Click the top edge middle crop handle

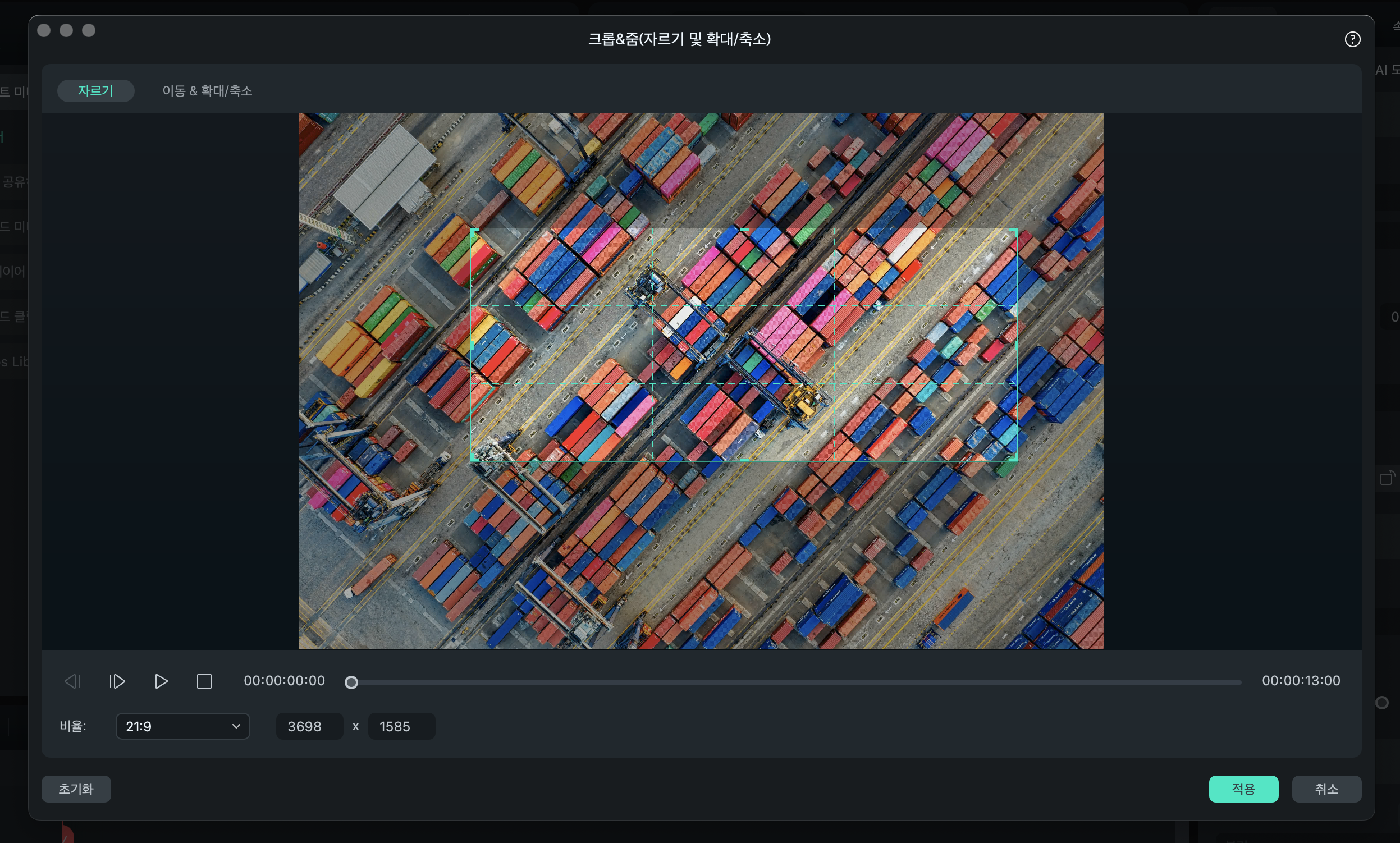(x=744, y=229)
